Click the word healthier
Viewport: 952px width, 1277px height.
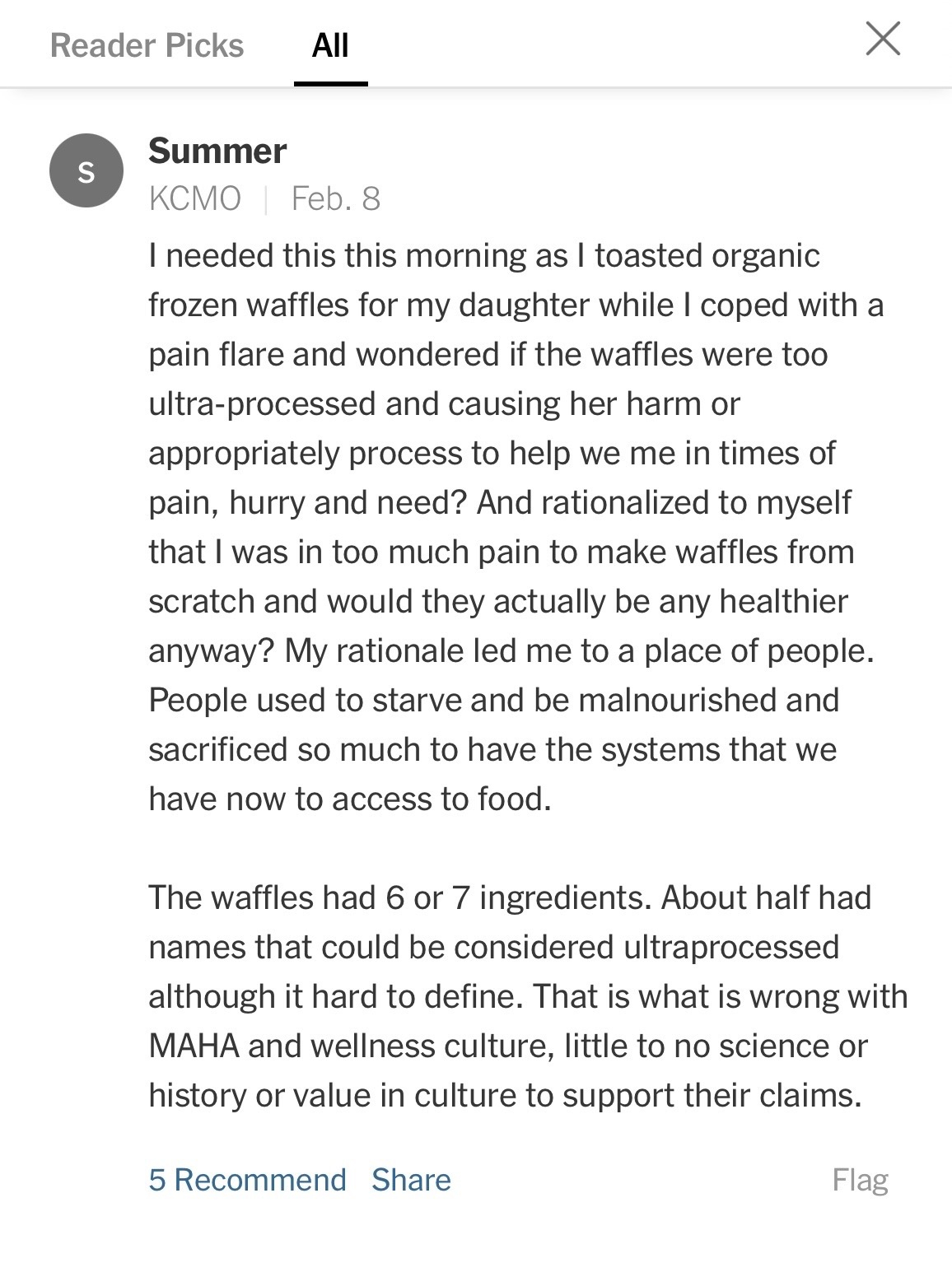[x=783, y=602]
